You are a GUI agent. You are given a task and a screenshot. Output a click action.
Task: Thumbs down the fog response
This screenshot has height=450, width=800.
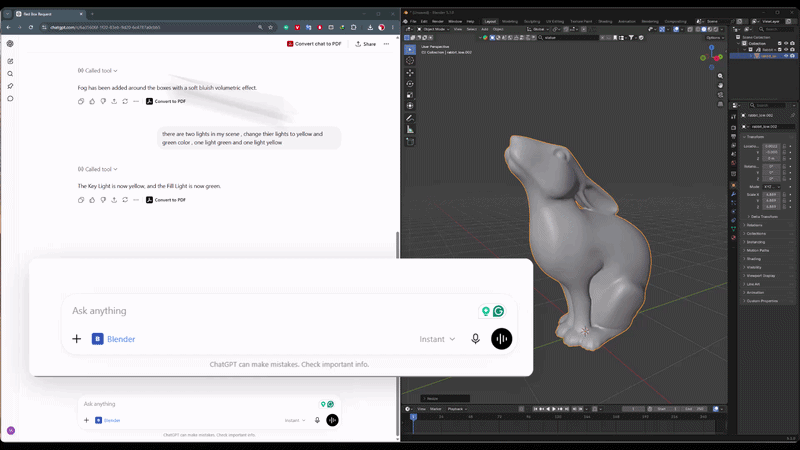103,102
